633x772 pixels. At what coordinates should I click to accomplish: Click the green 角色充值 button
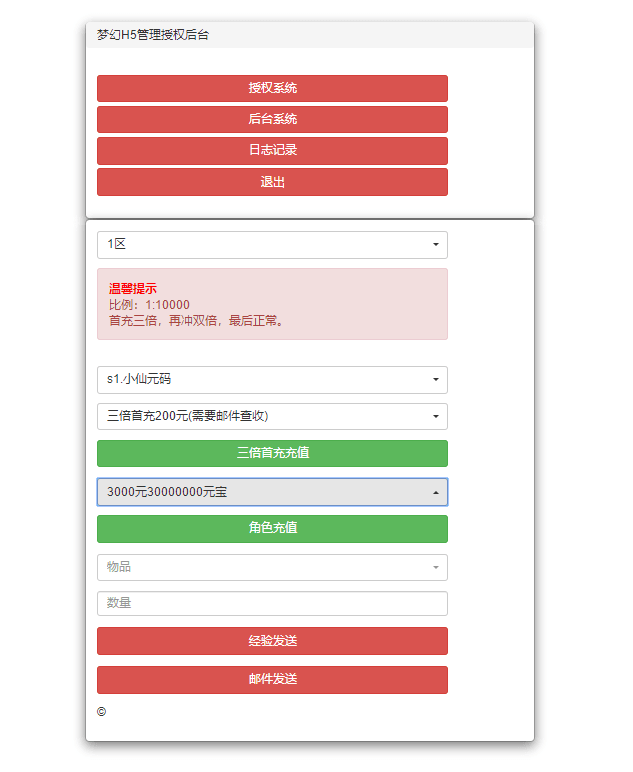tap(272, 529)
